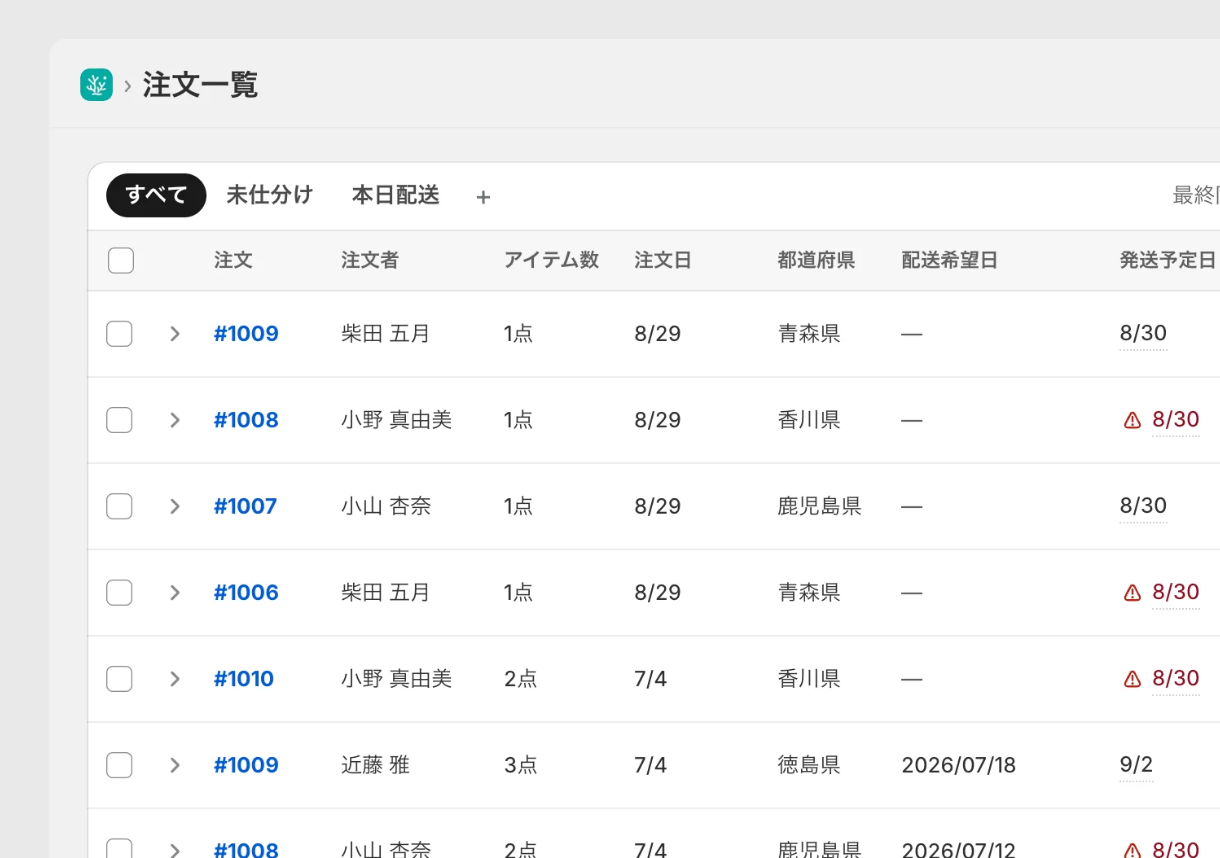The width and height of the screenshot is (1220, 858).
Task: Check the box for order #1008 小野 真由美
Action: [119, 420]
